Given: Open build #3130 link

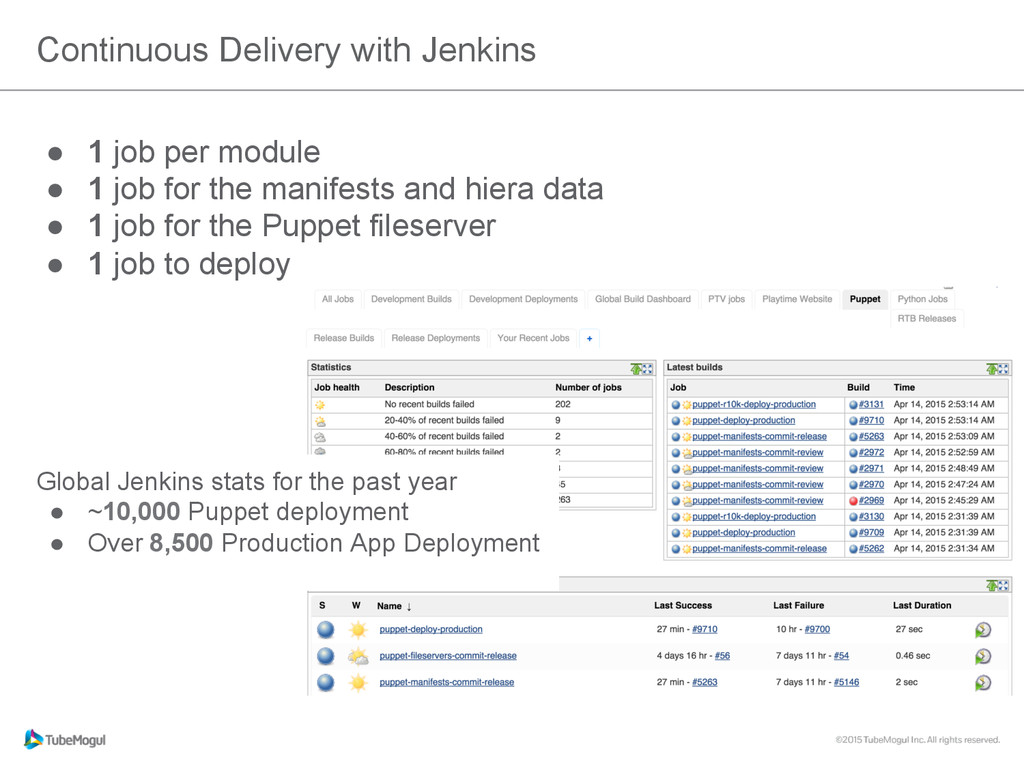Looking at the screenshot, I should [x=871, y=517].
